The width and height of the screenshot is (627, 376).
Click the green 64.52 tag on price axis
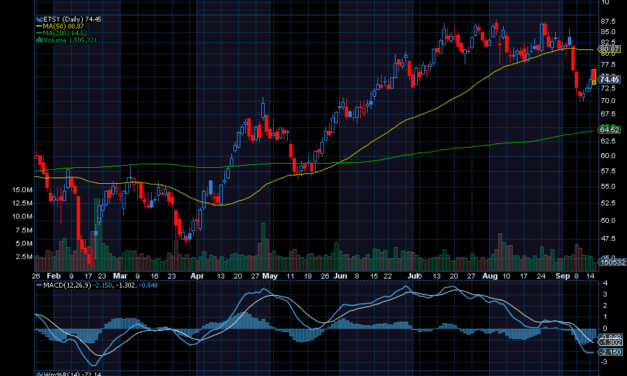[x=609, y=130]
